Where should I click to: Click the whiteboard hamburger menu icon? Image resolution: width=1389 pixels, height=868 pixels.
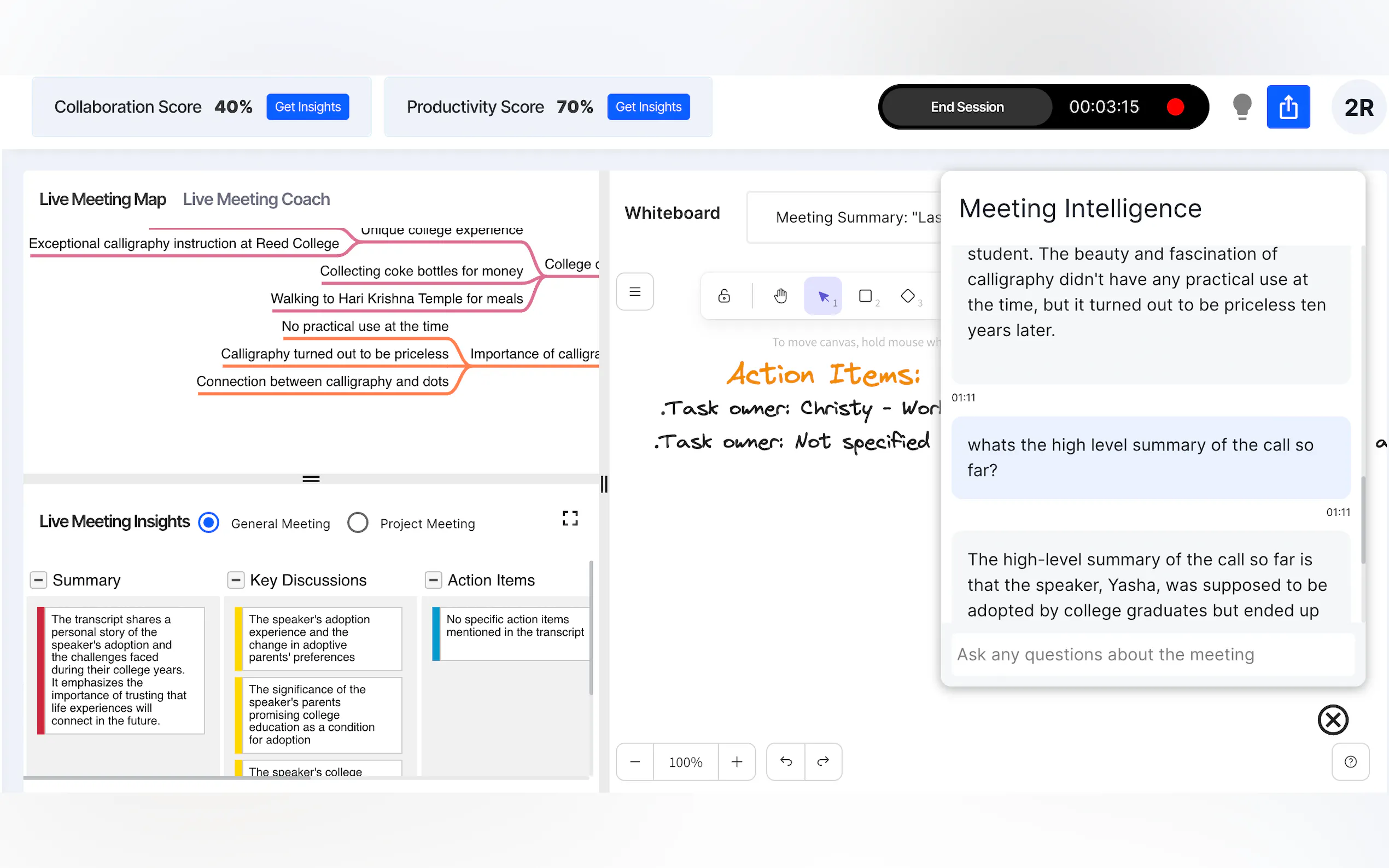pos(634,292)
